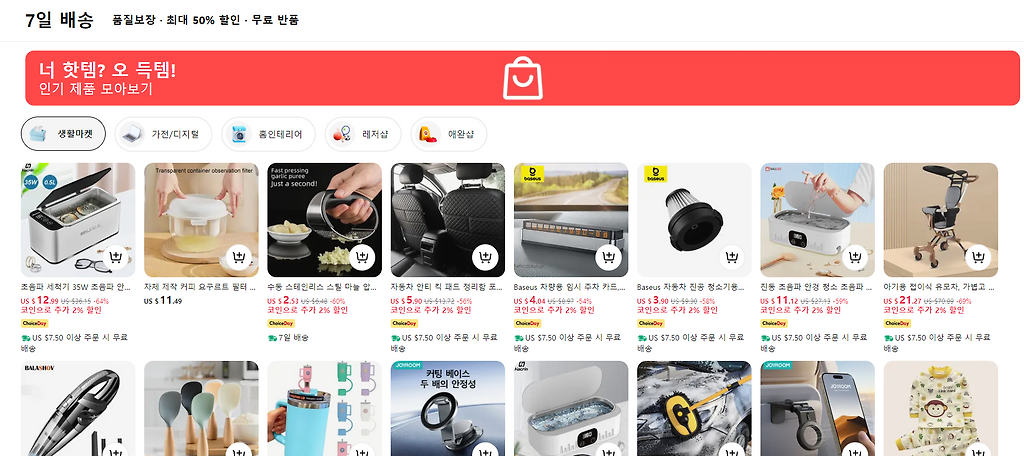Viewport: 1024px width, 456px height.
Task: Choose the 레저샵 category
Action: click(363, 134)
